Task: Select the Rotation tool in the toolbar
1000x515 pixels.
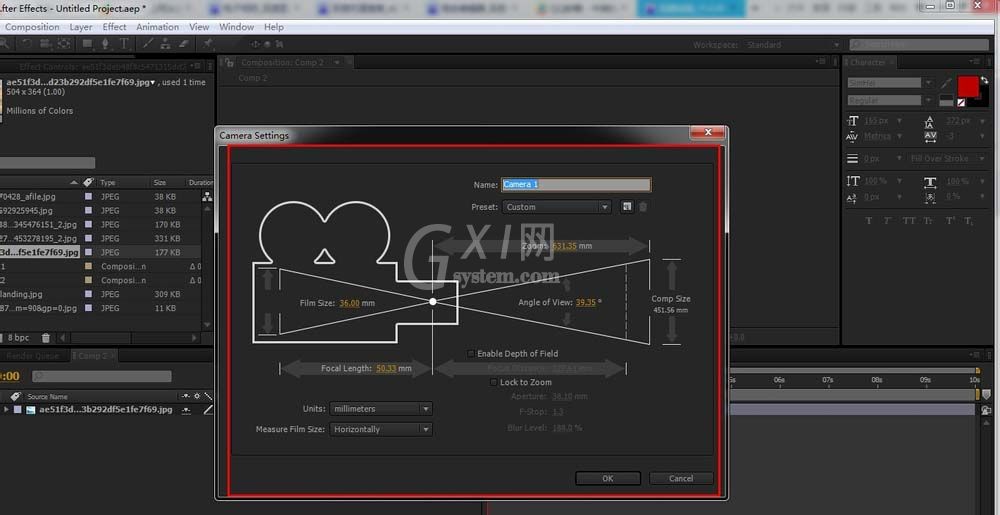Action: 27,43
